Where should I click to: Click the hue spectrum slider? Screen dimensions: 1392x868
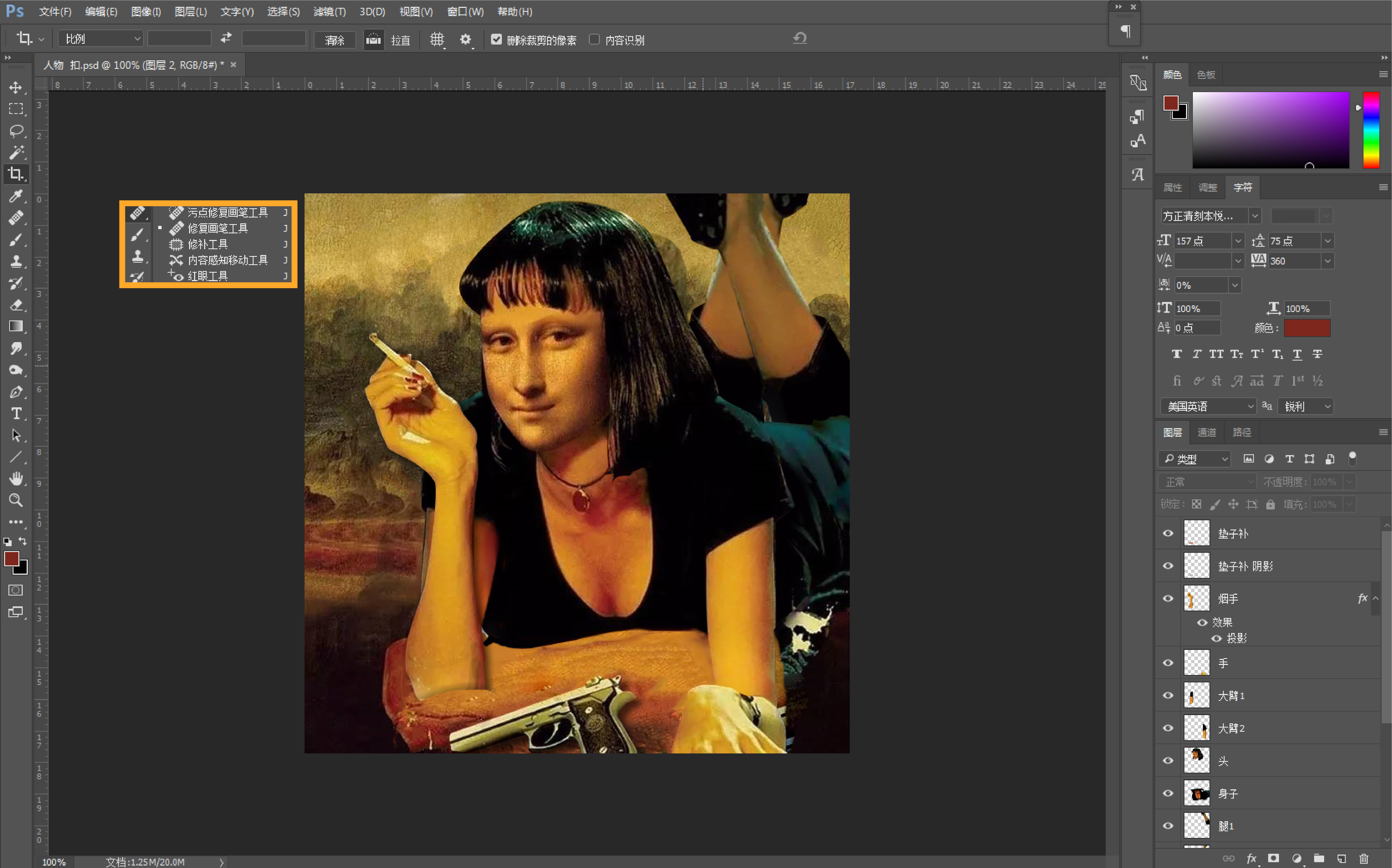(x=1371, y=130)
